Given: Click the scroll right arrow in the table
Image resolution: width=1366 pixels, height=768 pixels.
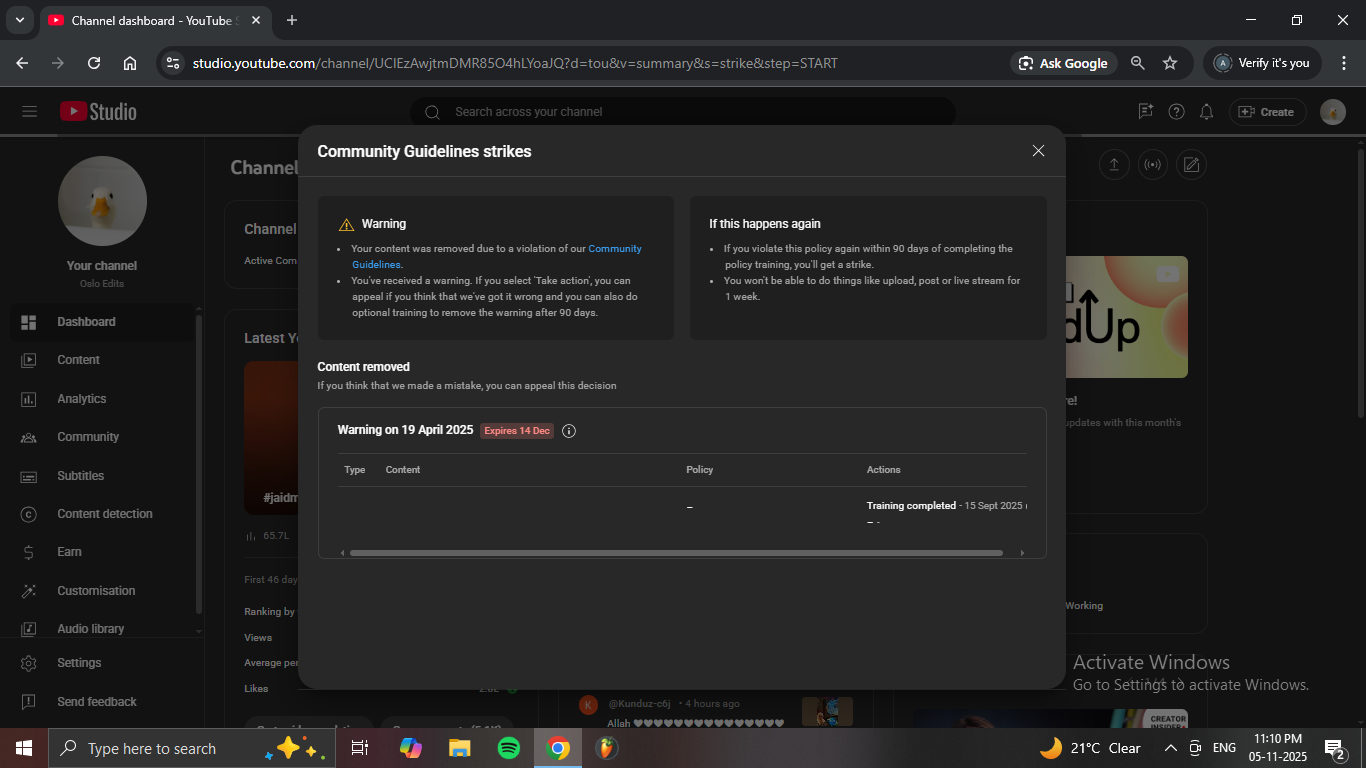Looking at the screenshot, I should tap(1021, 553).
